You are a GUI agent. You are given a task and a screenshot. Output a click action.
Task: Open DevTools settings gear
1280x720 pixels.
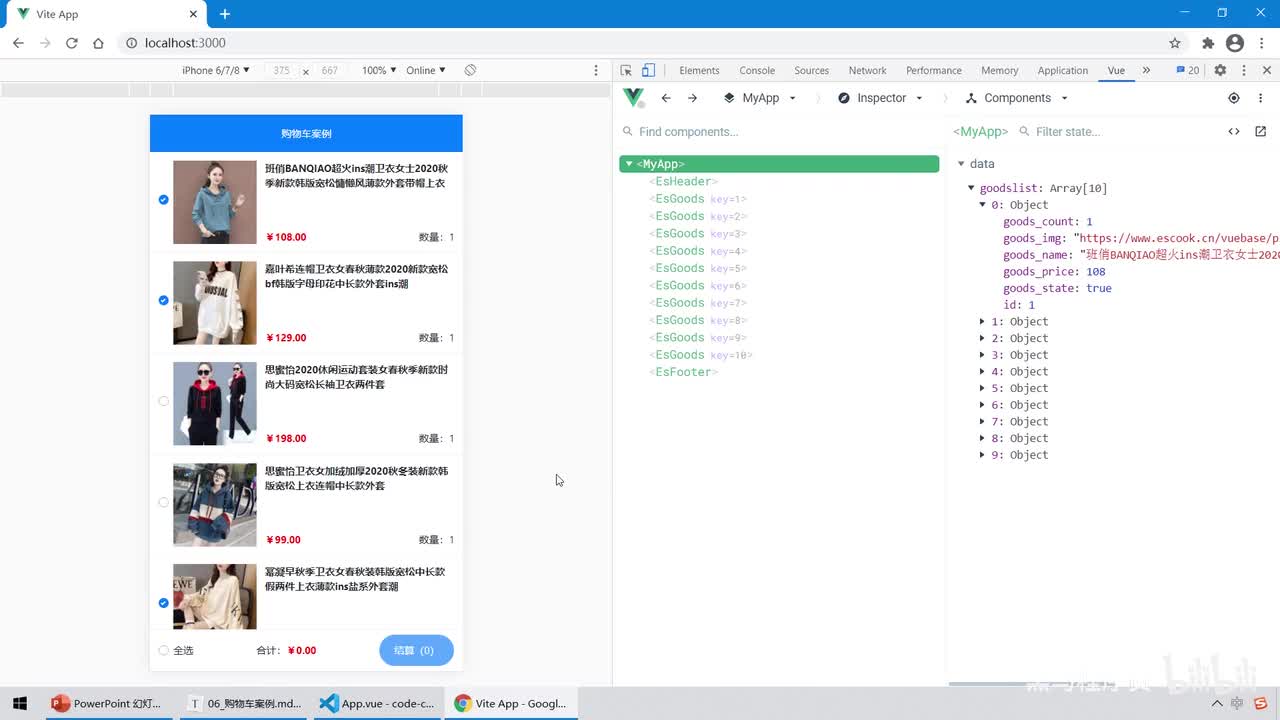click(1220, 70)
